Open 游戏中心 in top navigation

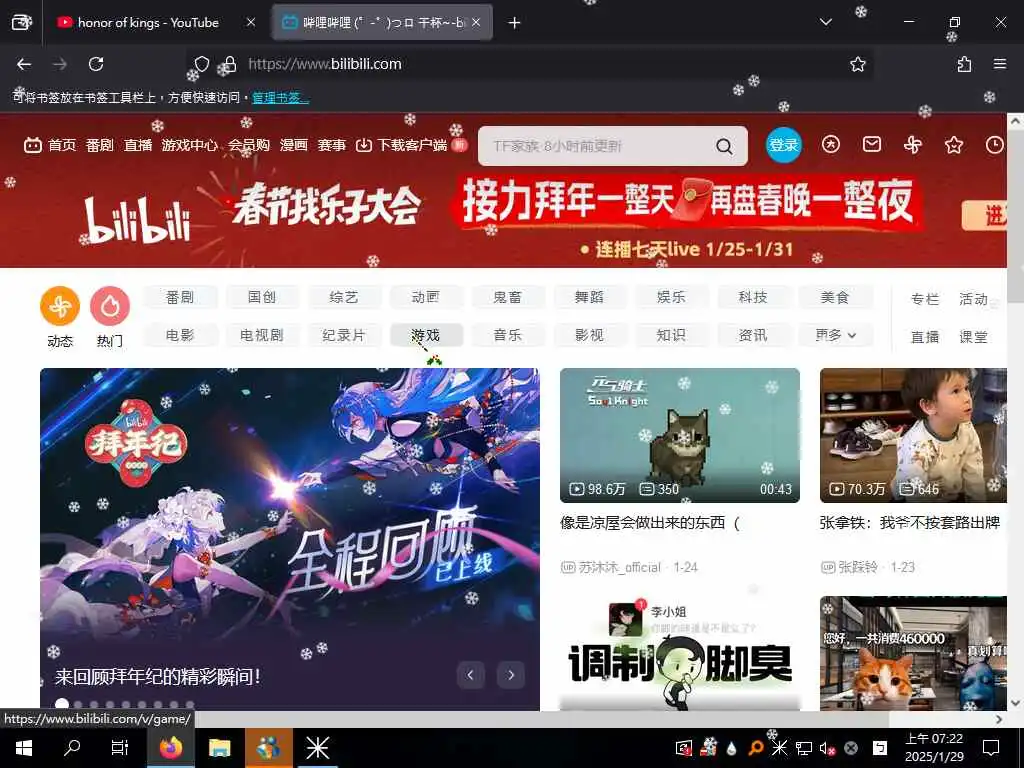pos(189,145)
